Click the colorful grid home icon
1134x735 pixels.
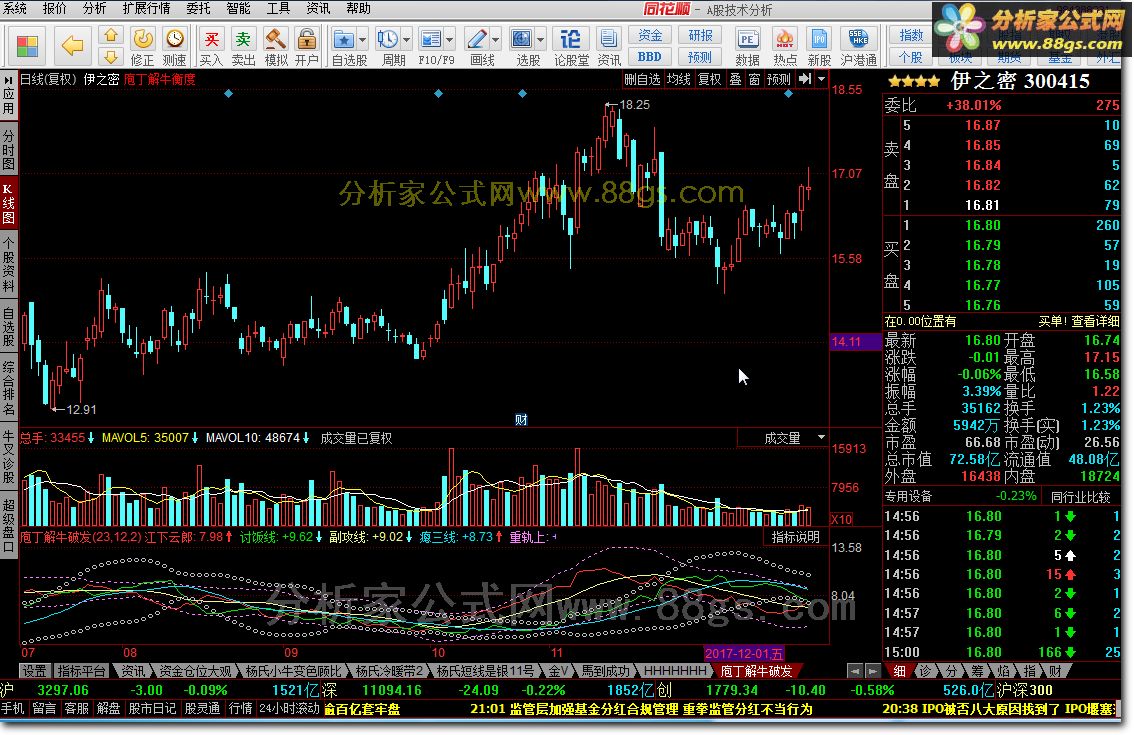point(27,46)
